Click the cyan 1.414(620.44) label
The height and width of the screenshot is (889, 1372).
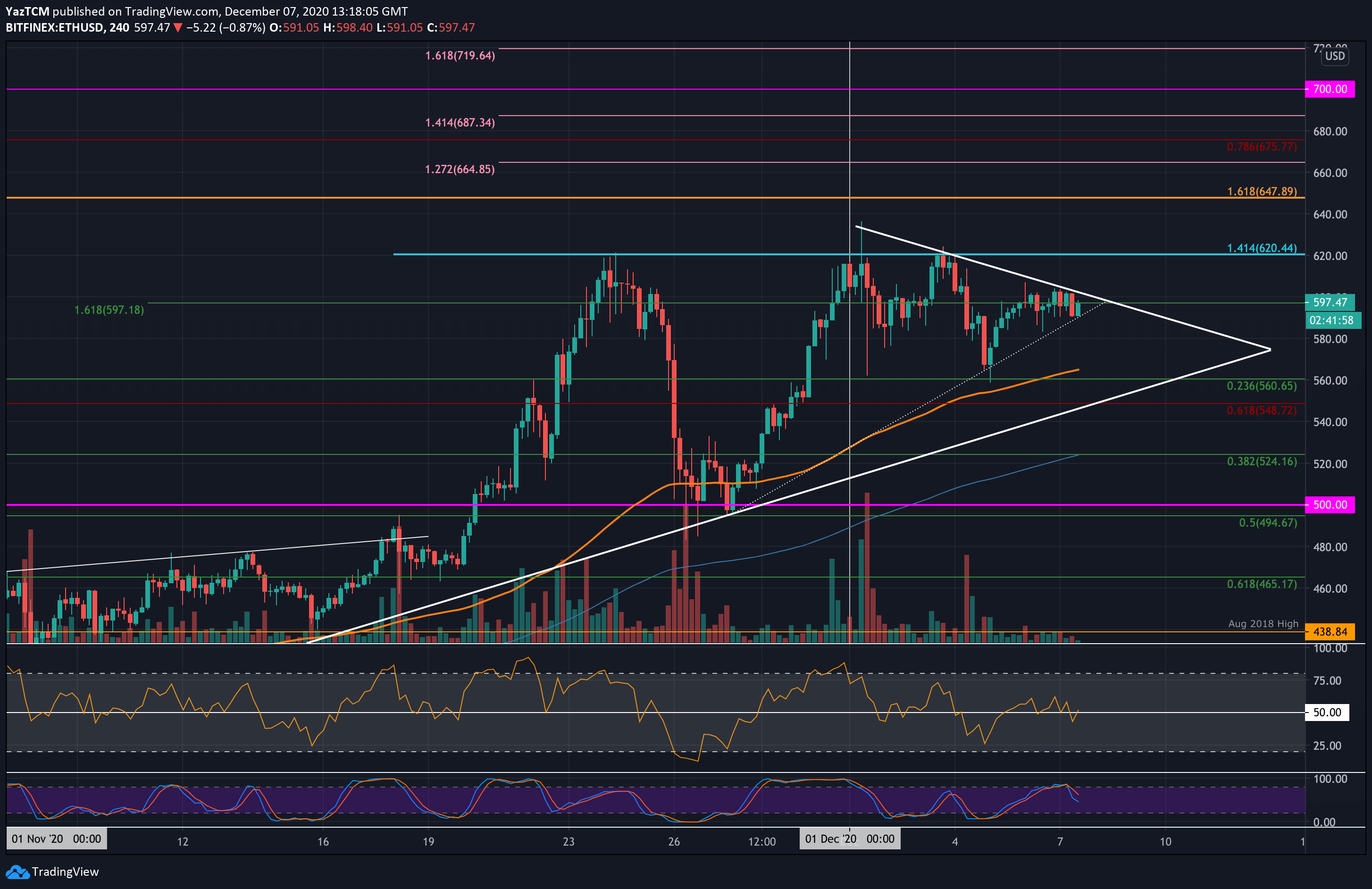[x=1261, y=249]
